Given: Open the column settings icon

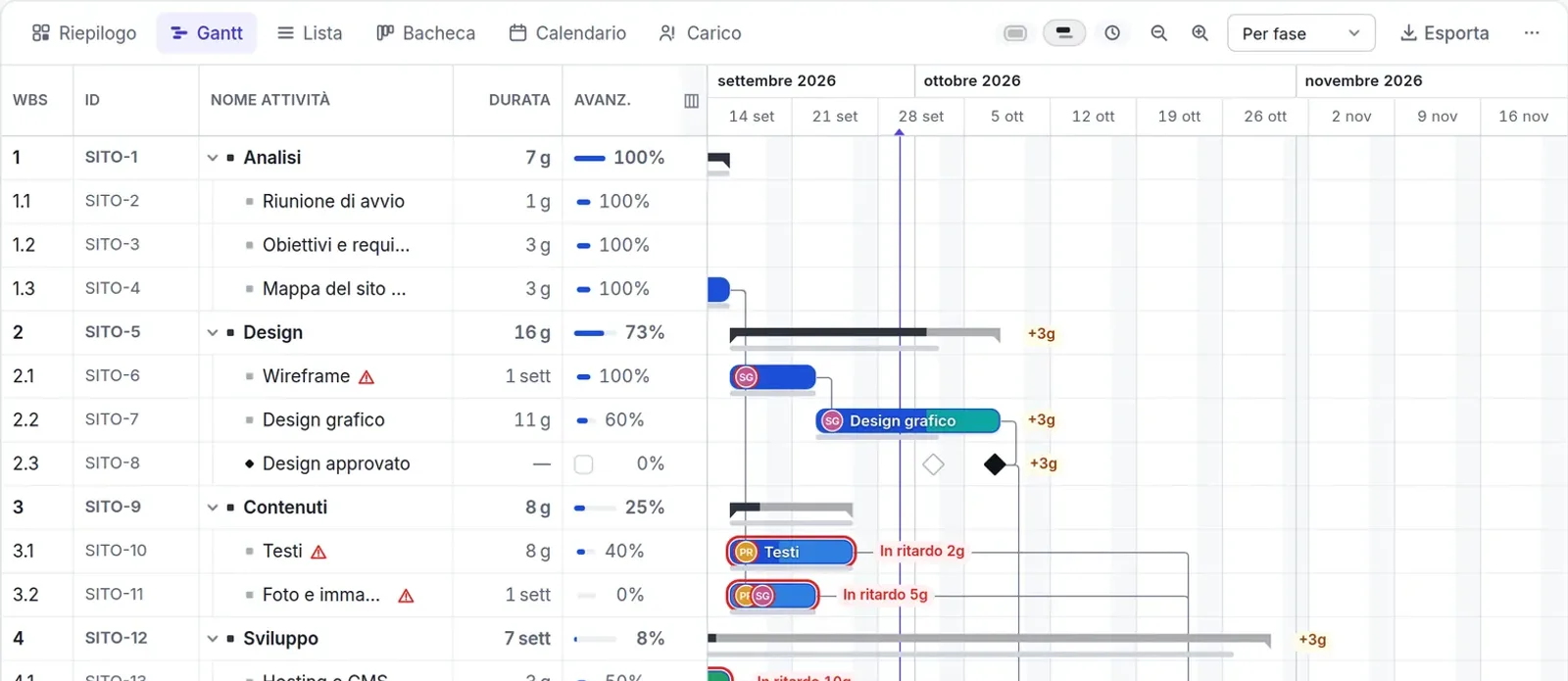Looking at the screenshot, I should point(691,101).
